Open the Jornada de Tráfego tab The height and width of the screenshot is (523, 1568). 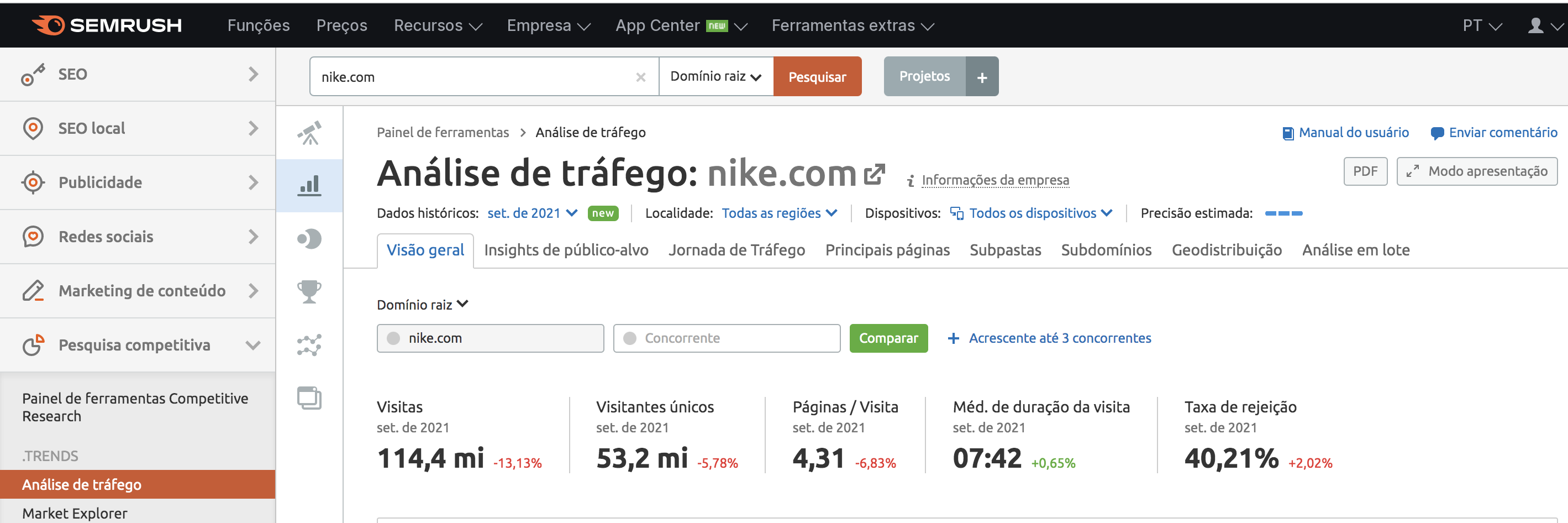pos(736,250)
